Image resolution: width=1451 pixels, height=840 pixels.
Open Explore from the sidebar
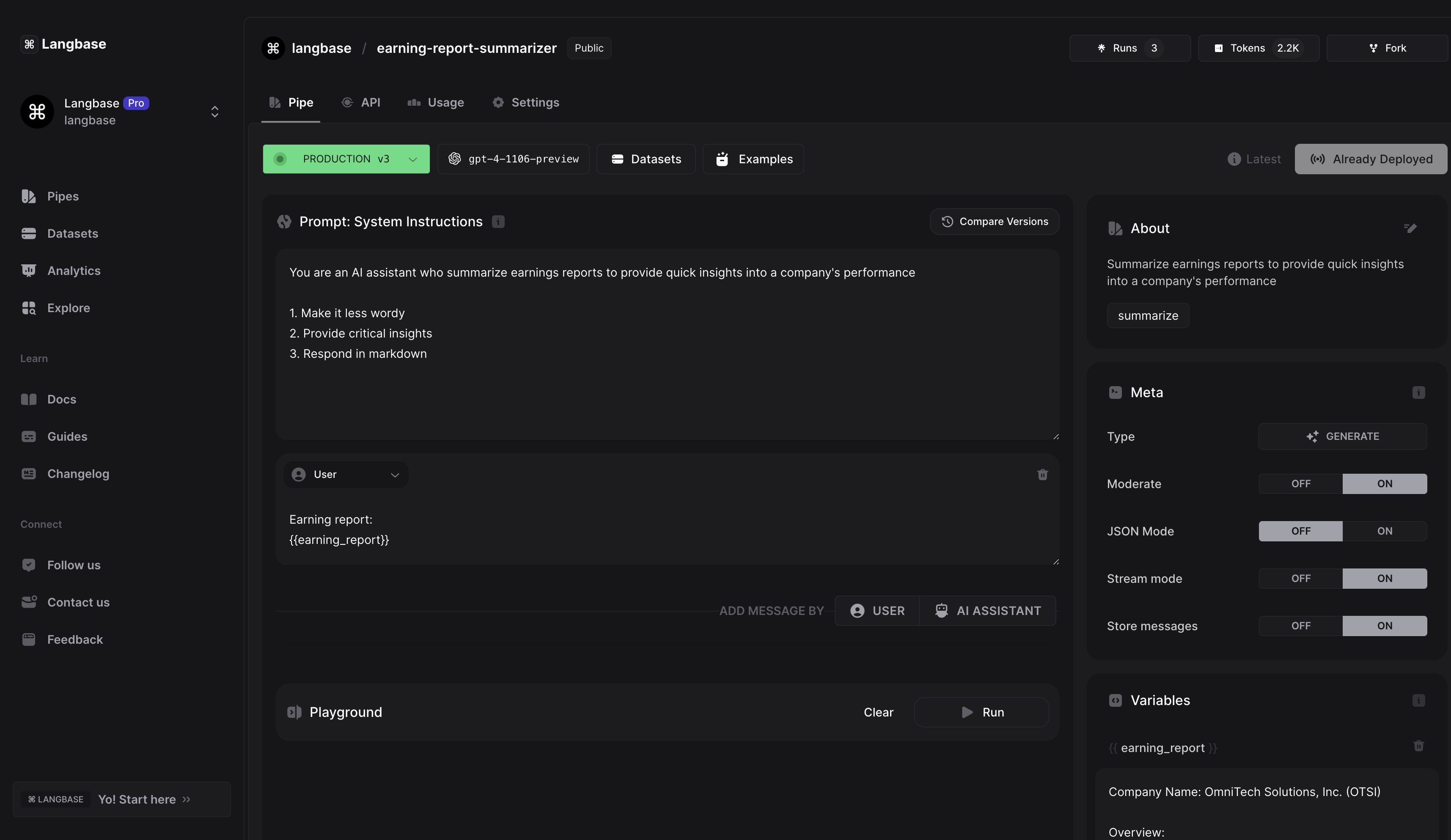click(x=68, y=308)
